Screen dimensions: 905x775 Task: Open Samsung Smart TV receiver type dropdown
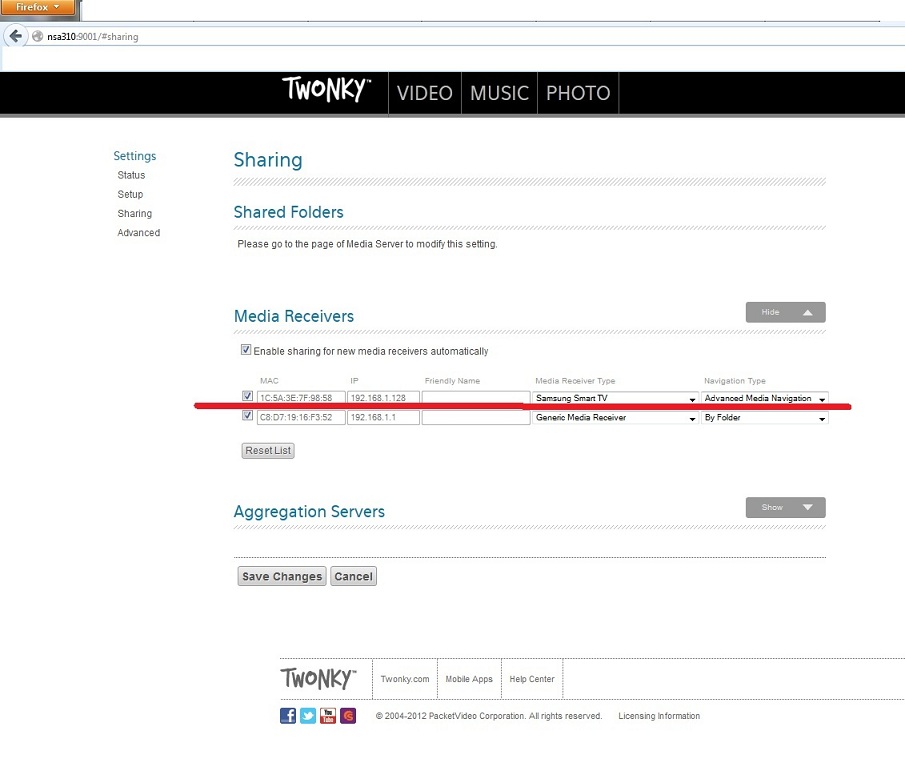point(615,398)
